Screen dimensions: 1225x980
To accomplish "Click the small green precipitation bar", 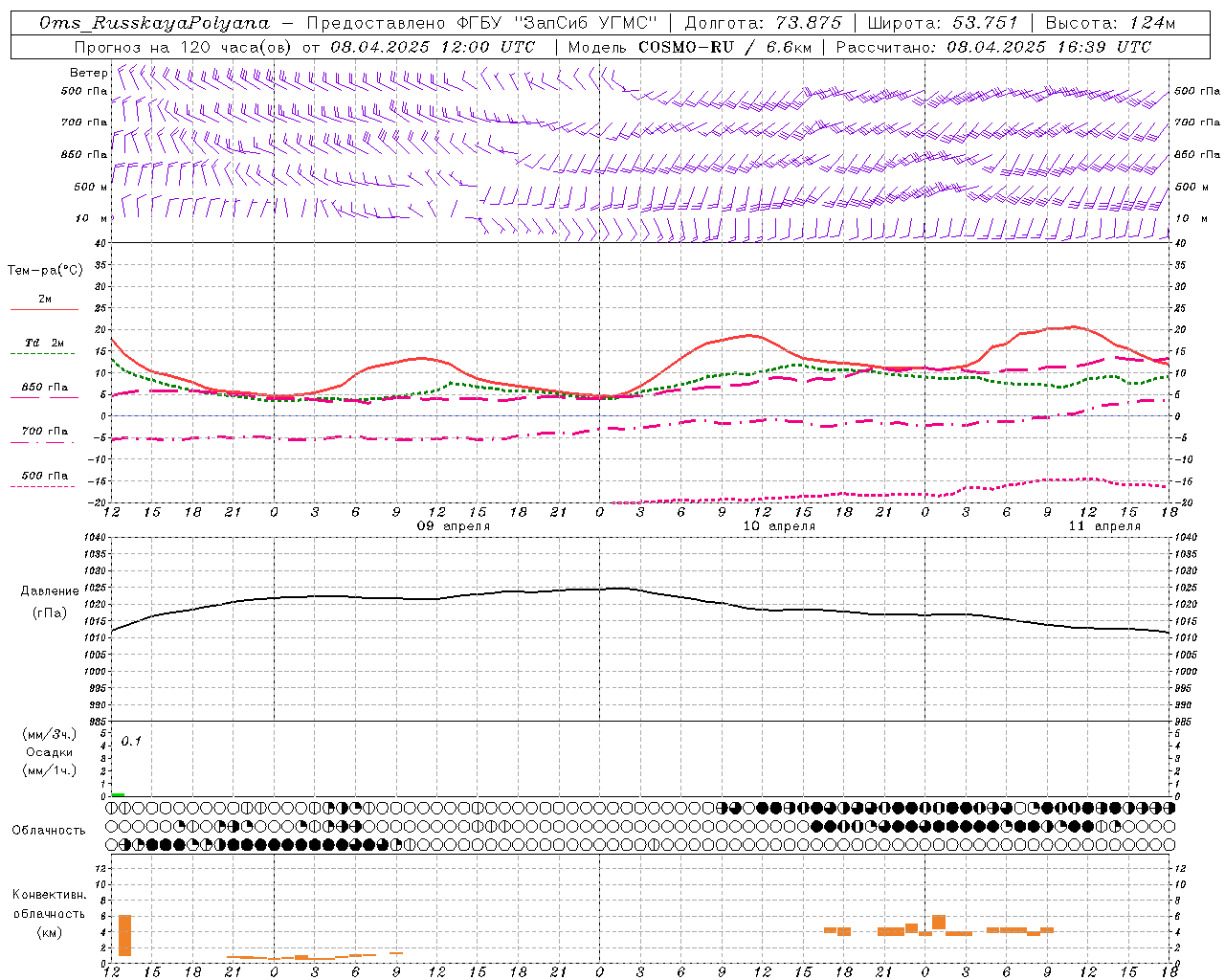I will 118,794.
